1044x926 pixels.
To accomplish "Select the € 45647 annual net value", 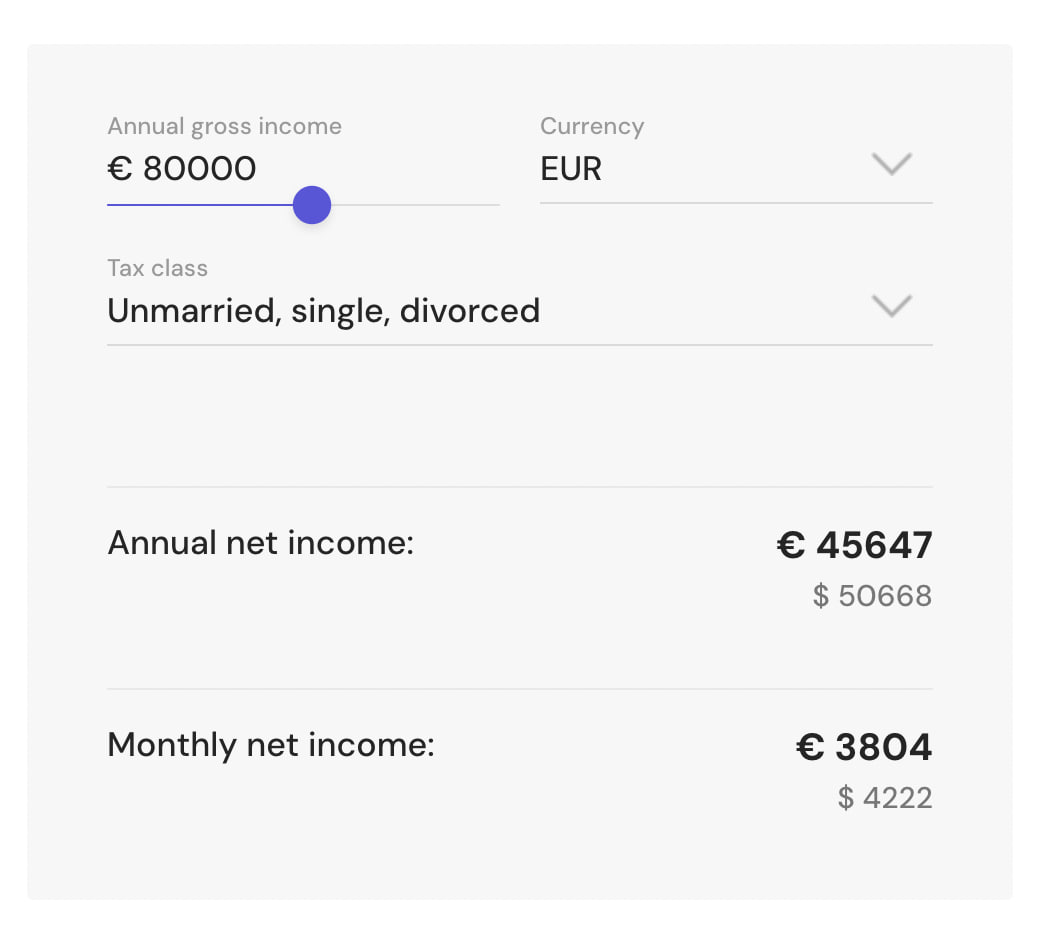I will pos(854,545).
